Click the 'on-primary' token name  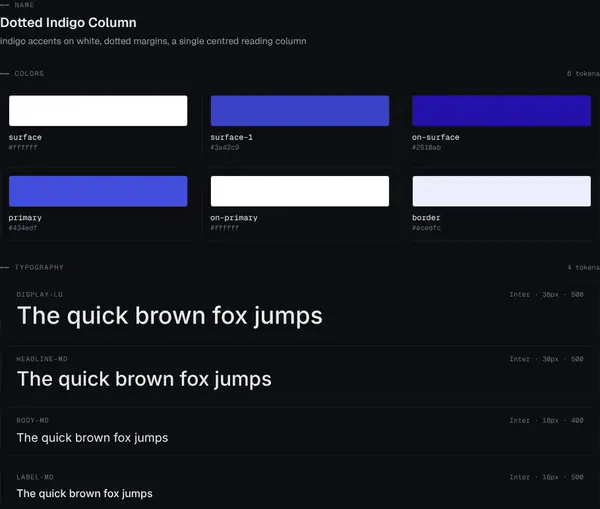coord(234,218)
